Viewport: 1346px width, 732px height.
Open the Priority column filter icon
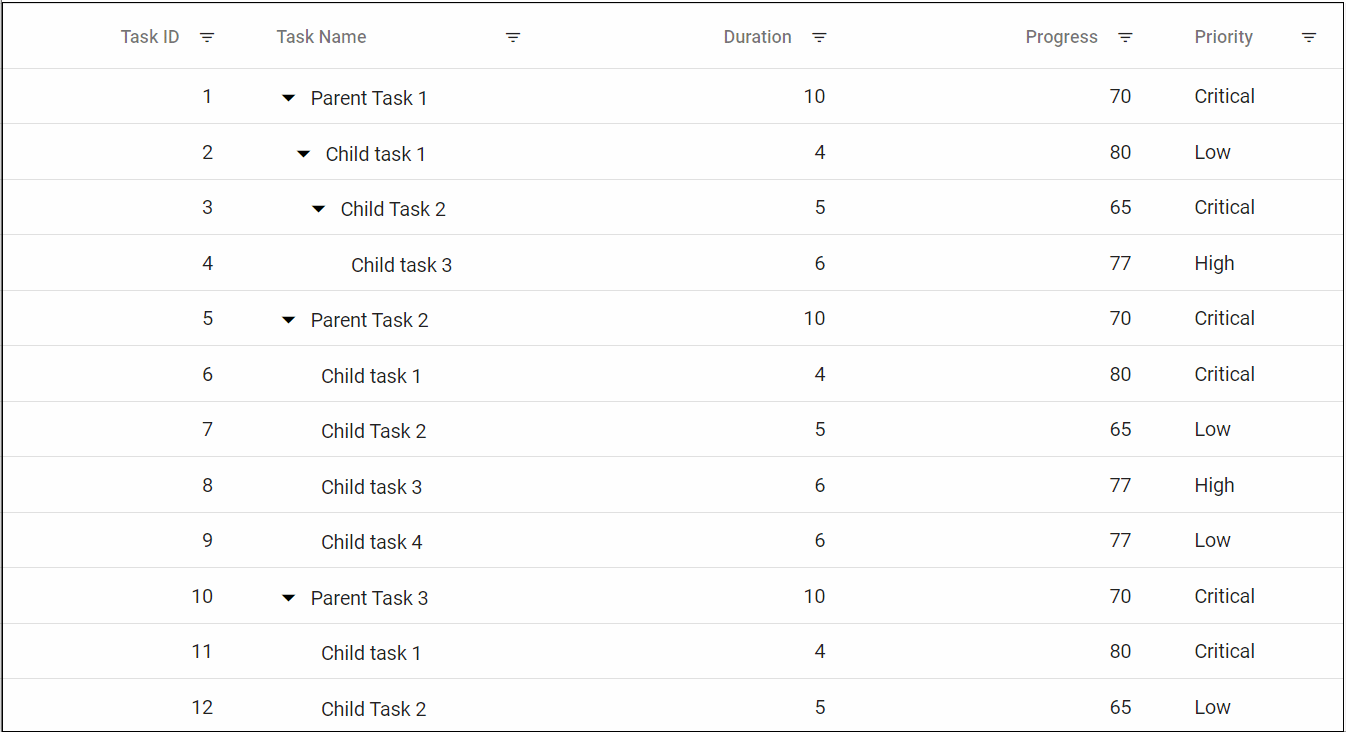1309,37
